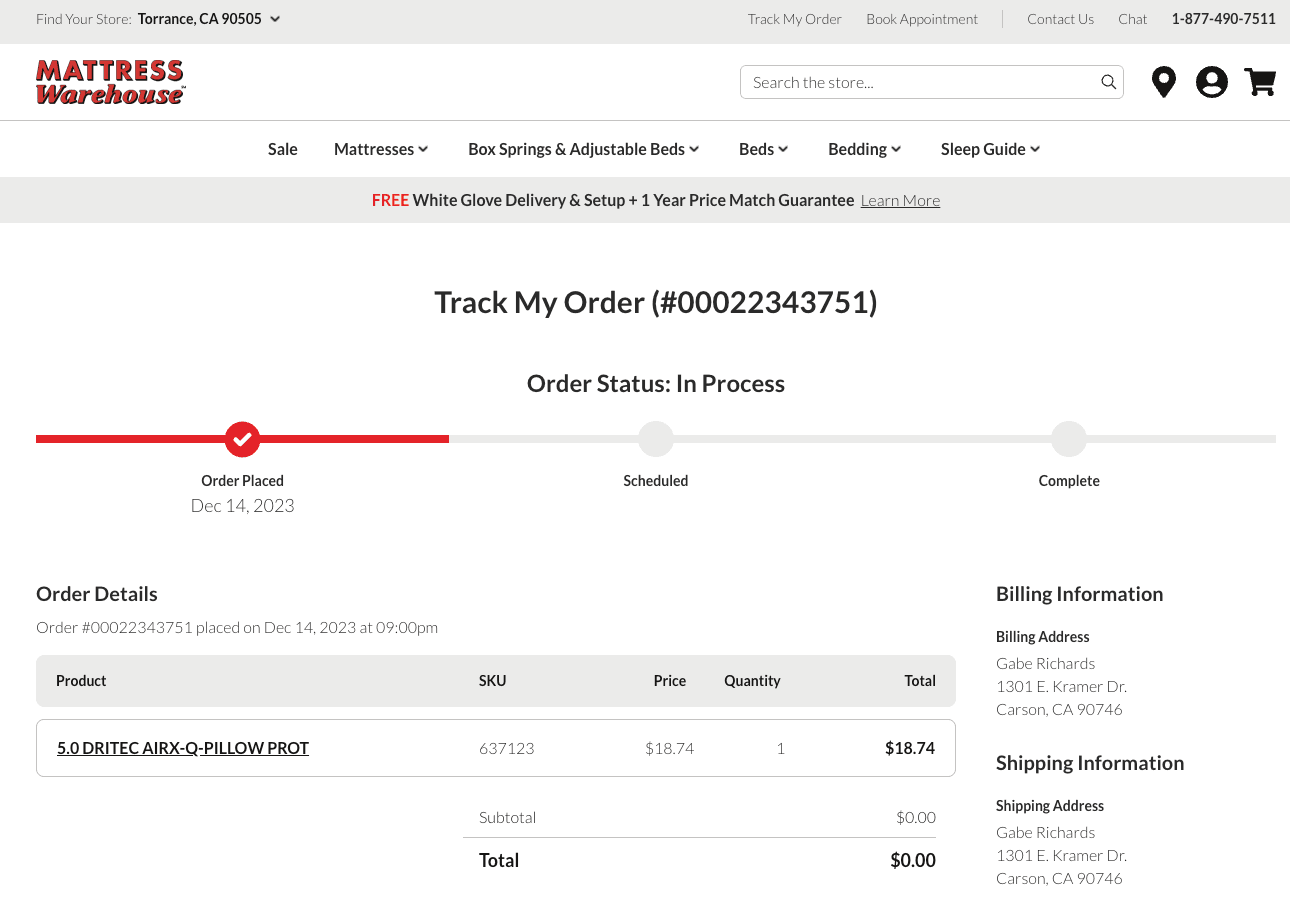
Task: Open the Bedding dropdown menu
Action: (864, 149)
